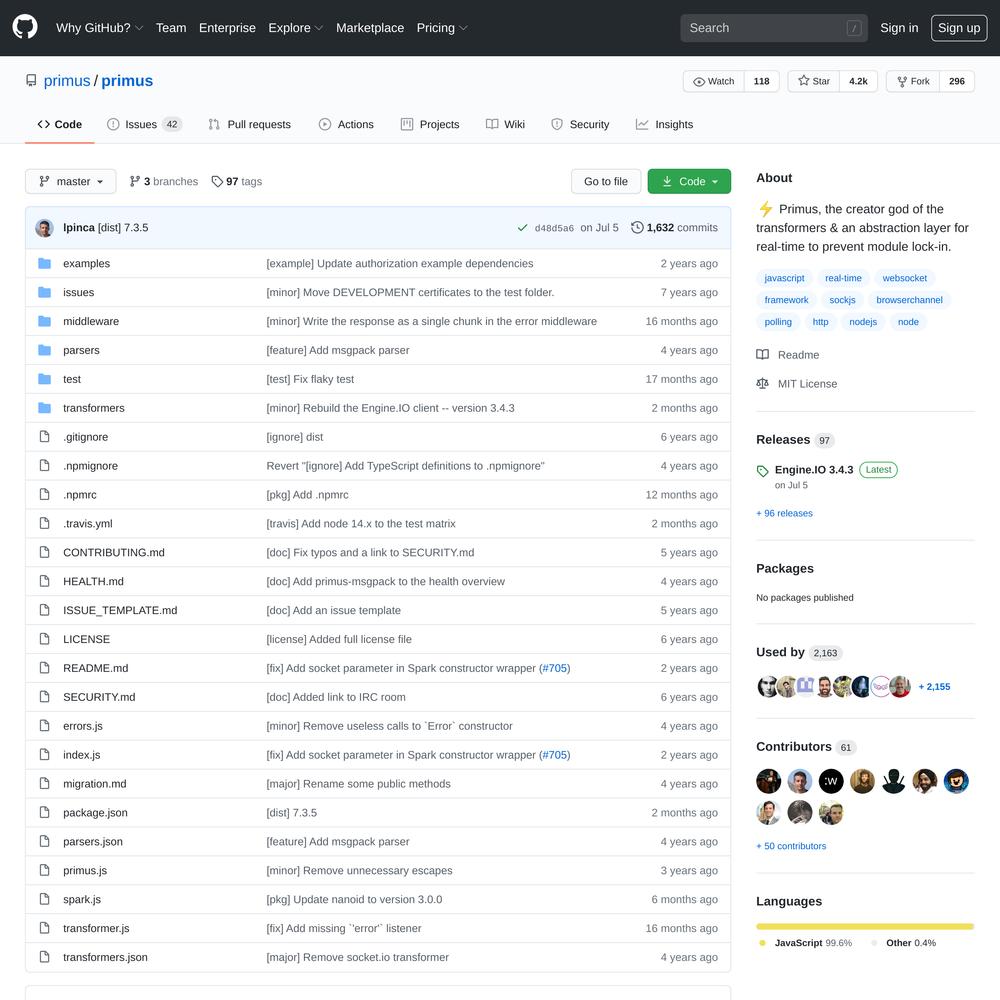Click the first Used by avatar
Viewport: 1000px width, 1000px height.
[767, 687]
